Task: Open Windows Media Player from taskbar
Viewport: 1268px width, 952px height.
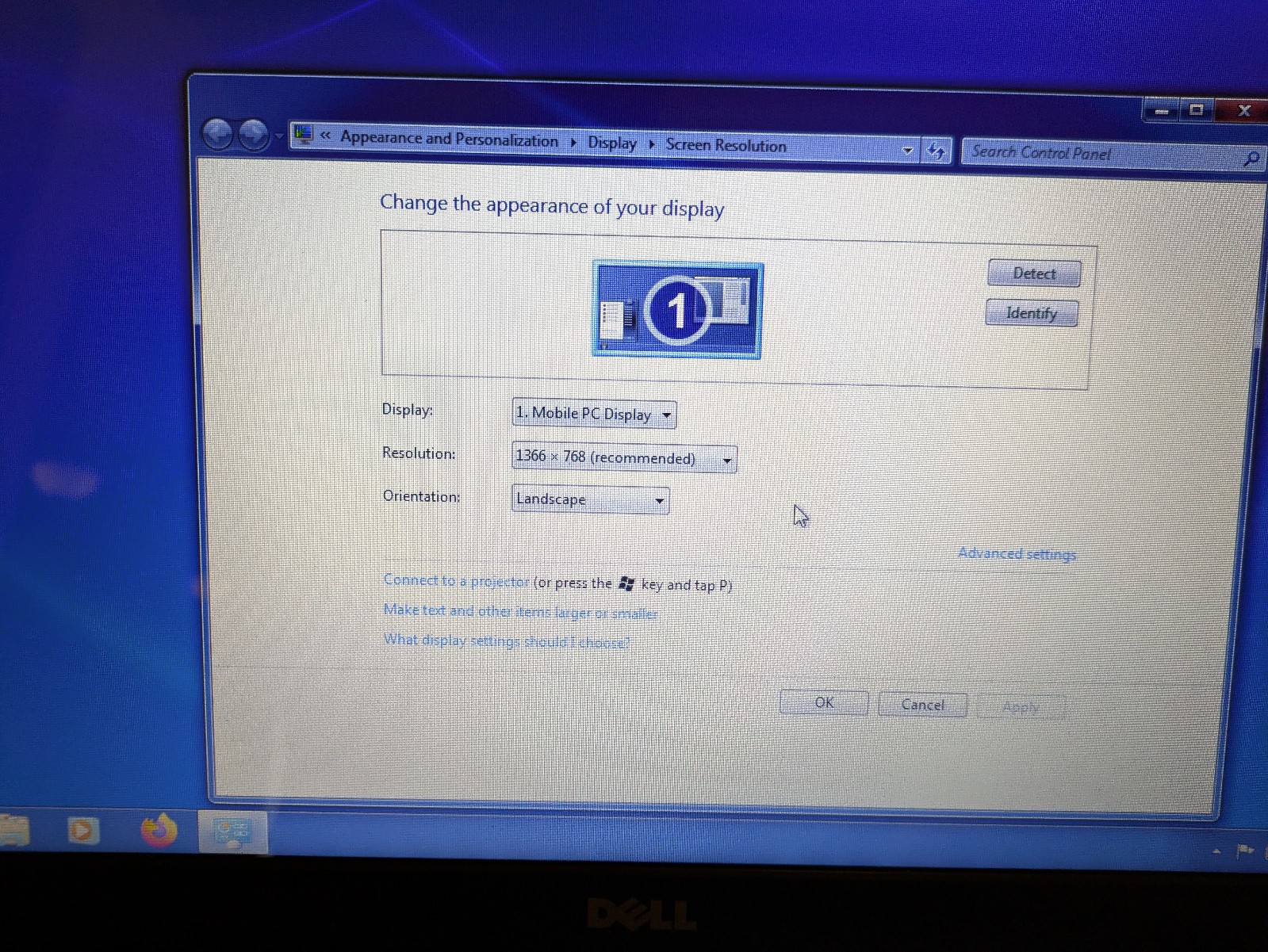Action: point(83,831)
